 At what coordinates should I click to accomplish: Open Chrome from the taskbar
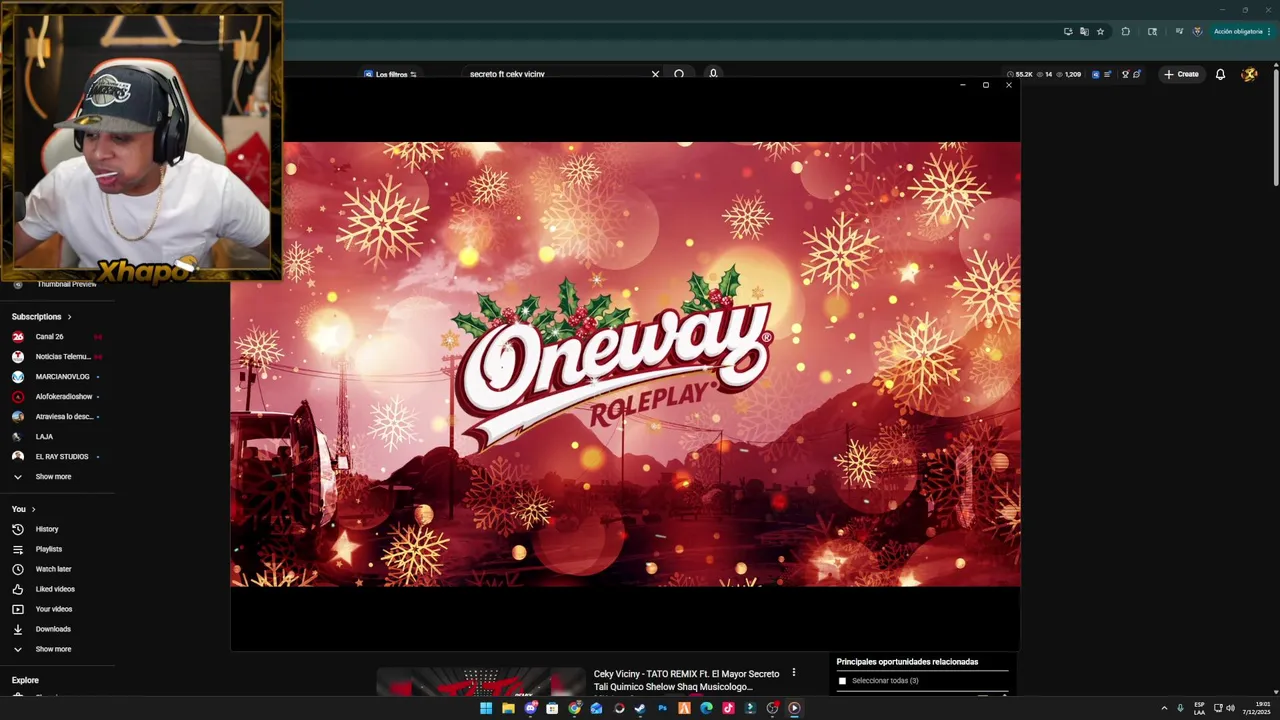(x=574, y=708)
